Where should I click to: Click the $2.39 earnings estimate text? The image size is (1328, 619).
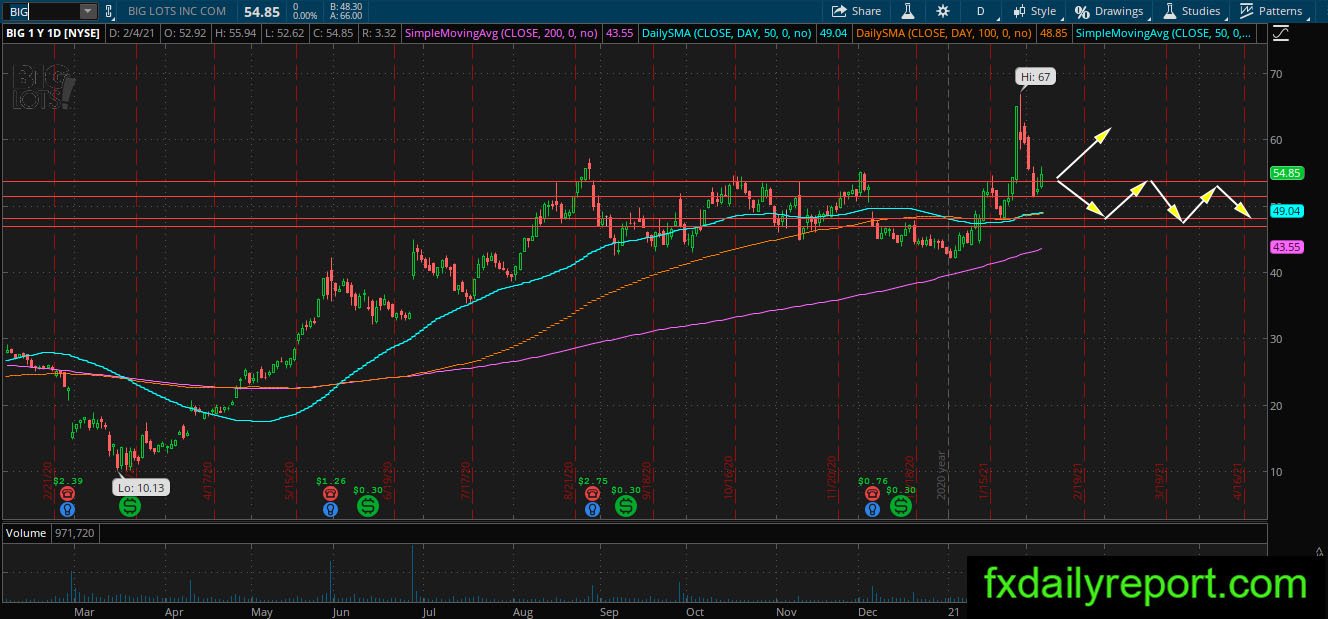coord(66,481)
